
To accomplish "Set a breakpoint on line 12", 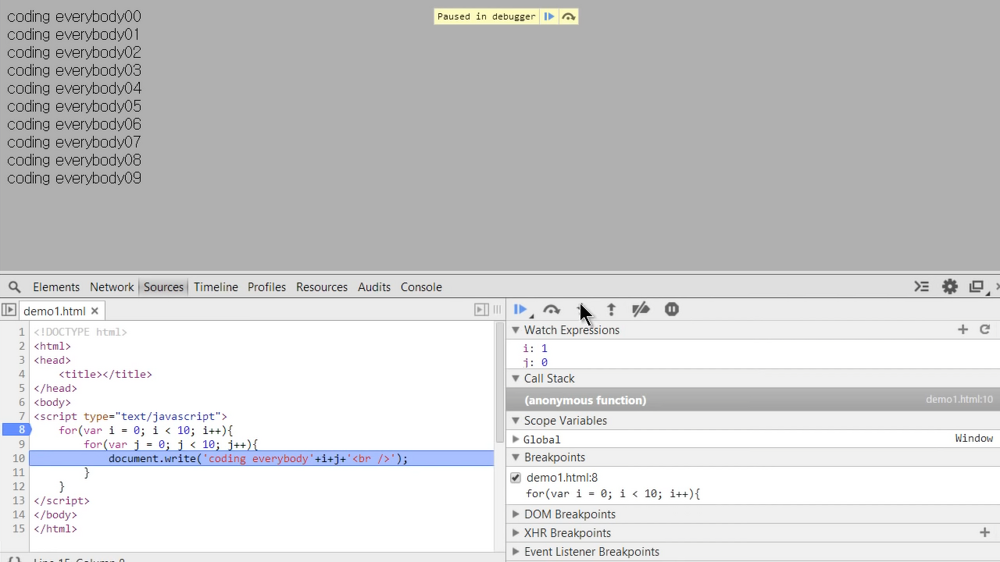I will [x=18, y=486].
